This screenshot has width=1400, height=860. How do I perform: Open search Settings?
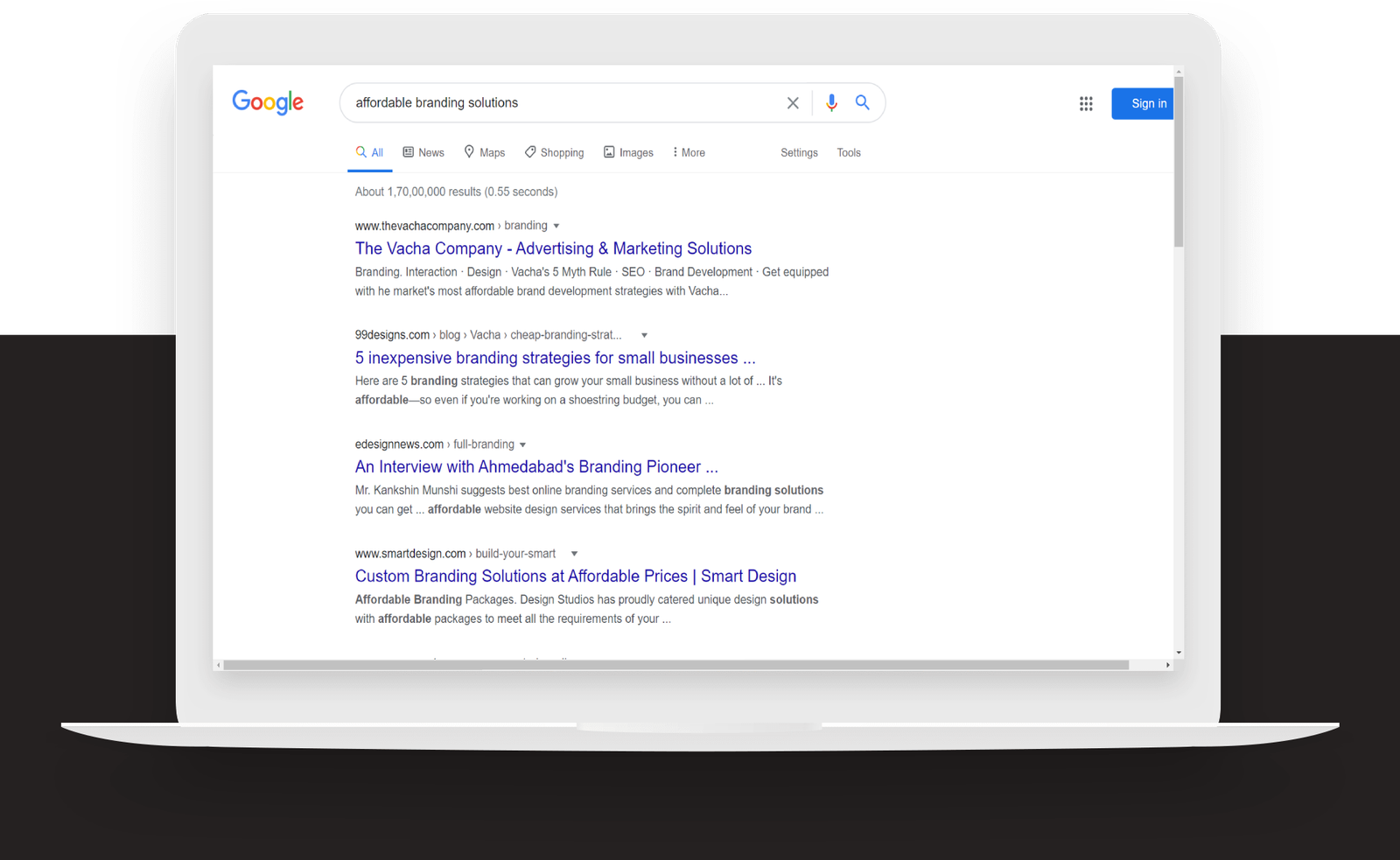799,152
